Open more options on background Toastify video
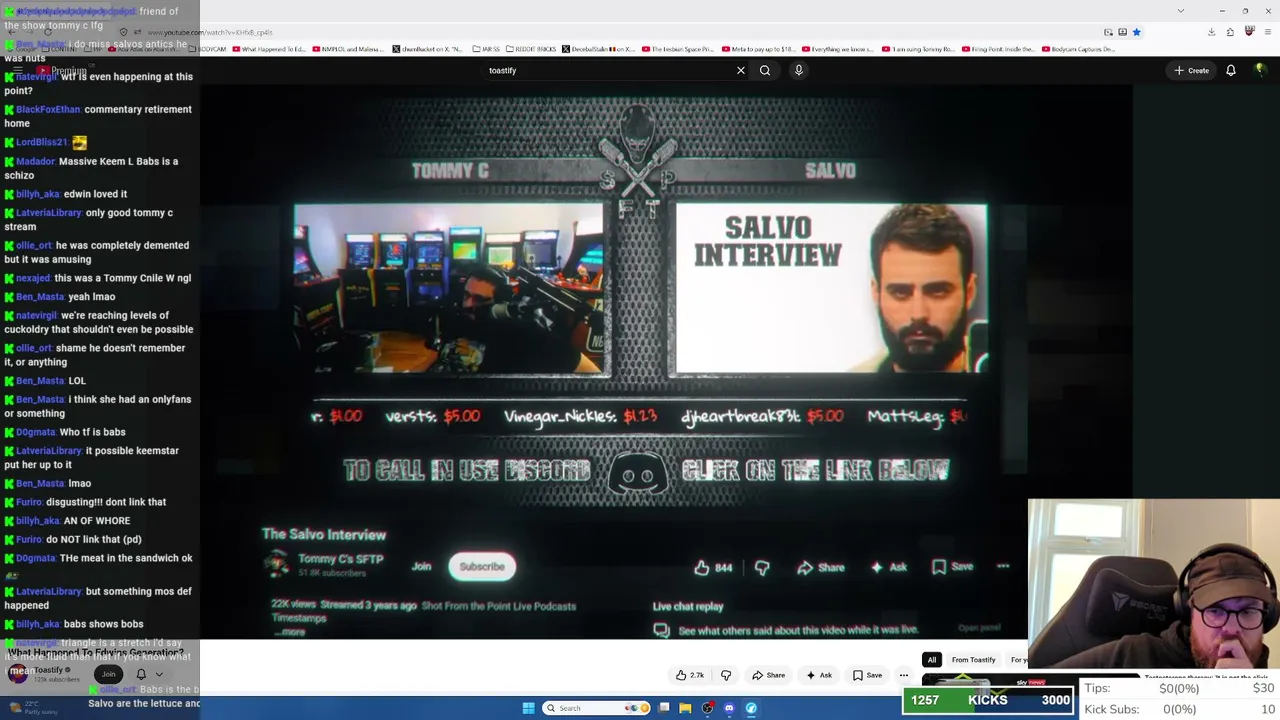 (904, 675)
